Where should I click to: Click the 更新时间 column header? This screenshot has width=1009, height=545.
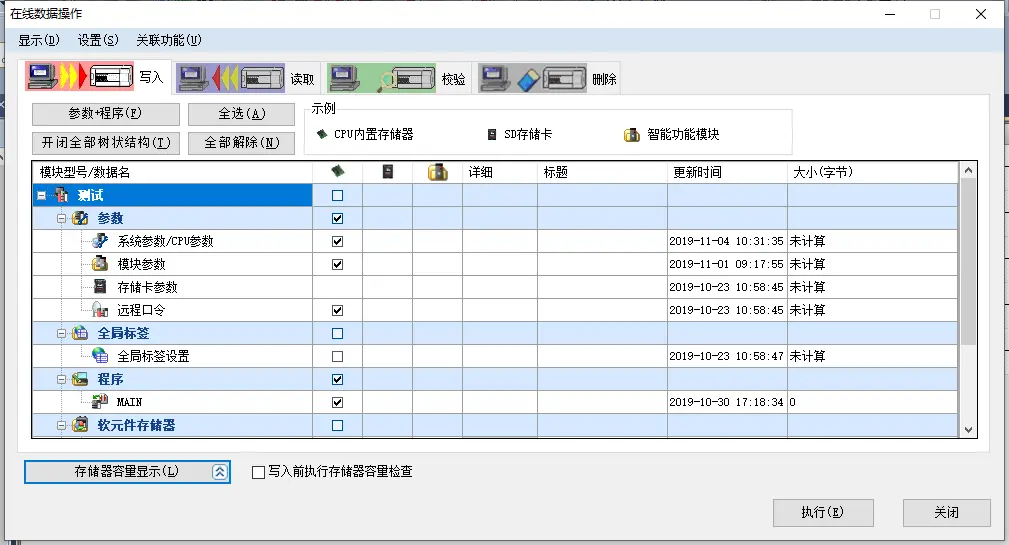point(727,172)
